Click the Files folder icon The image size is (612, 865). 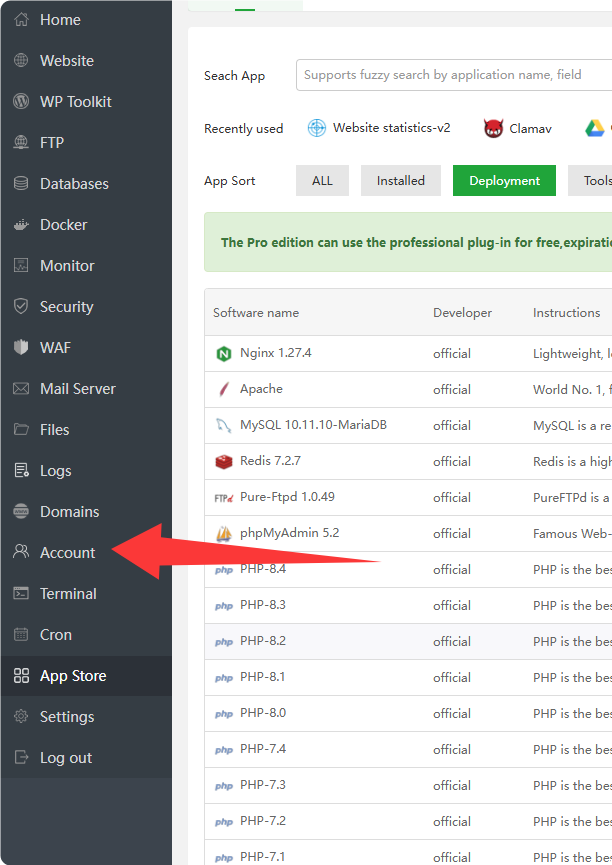(21, 429)
